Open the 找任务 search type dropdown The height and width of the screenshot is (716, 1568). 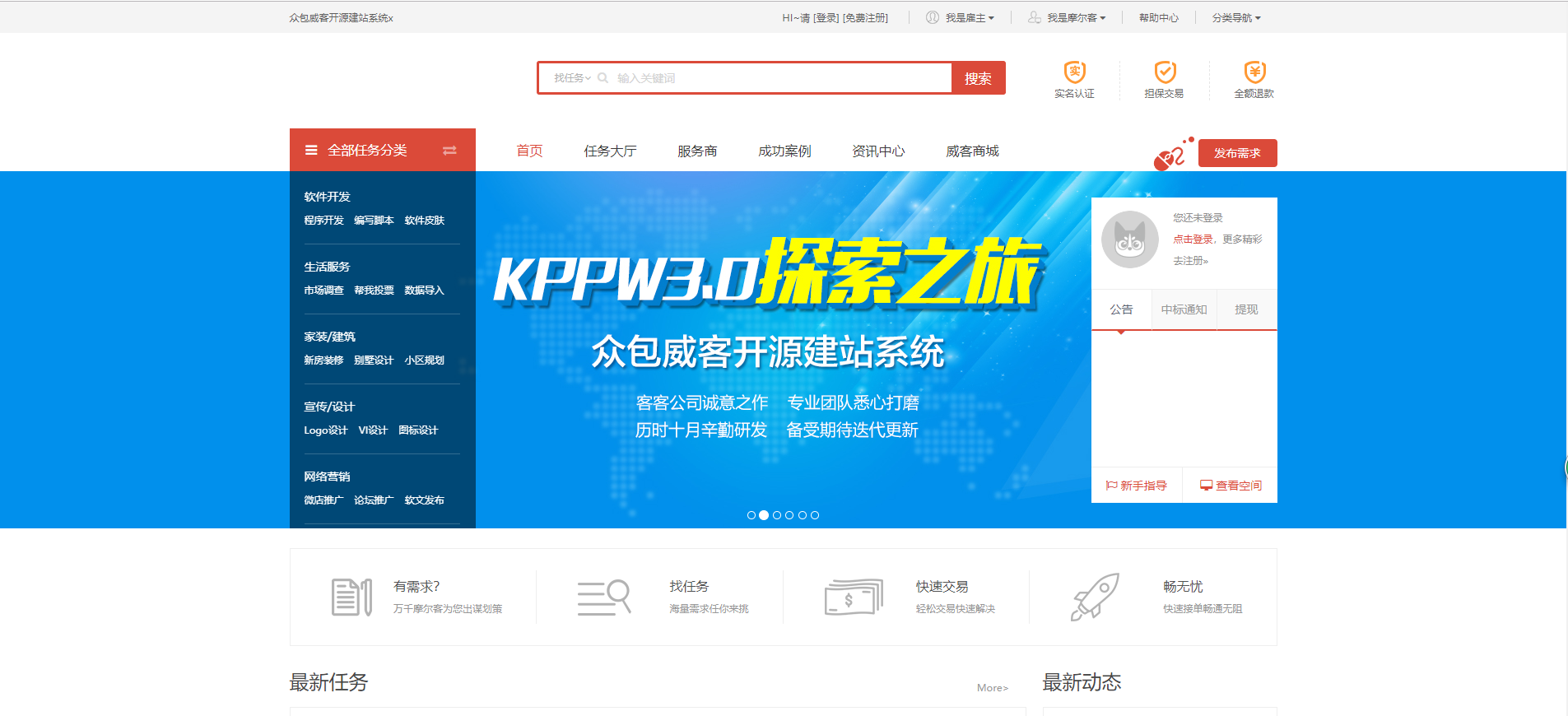click(572, 78)
